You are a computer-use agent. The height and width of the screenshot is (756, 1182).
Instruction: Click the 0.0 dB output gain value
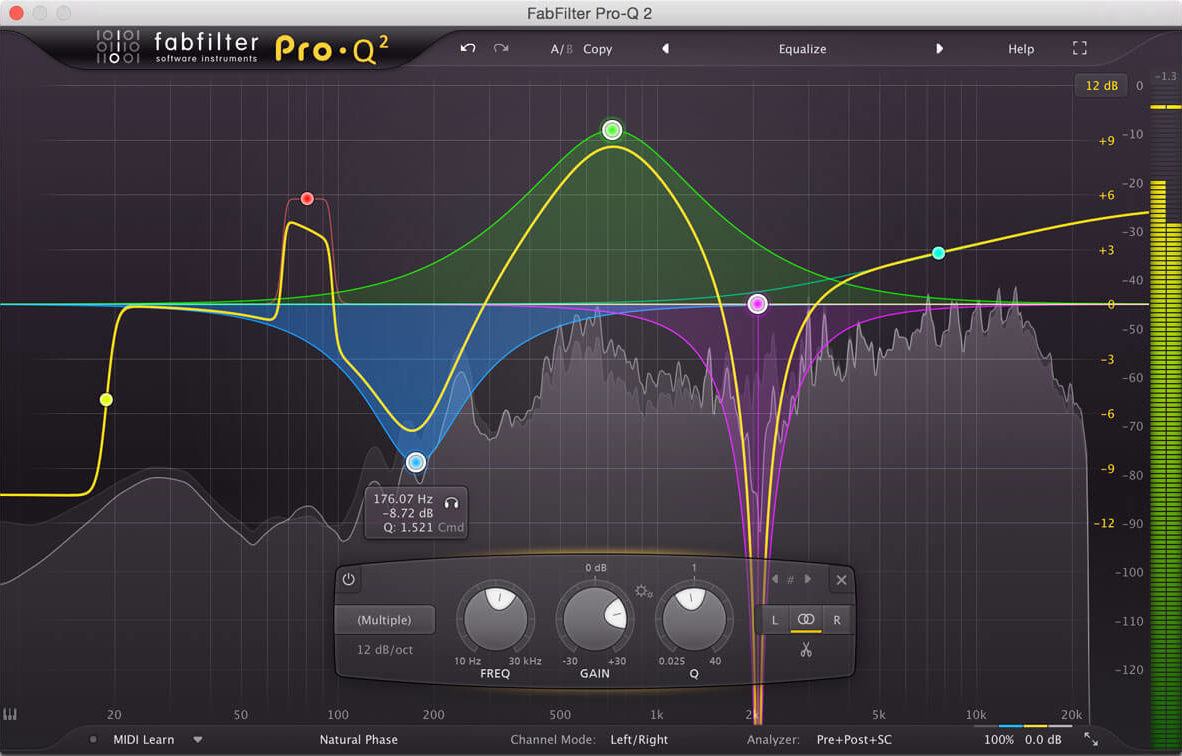coord(1043,739)
